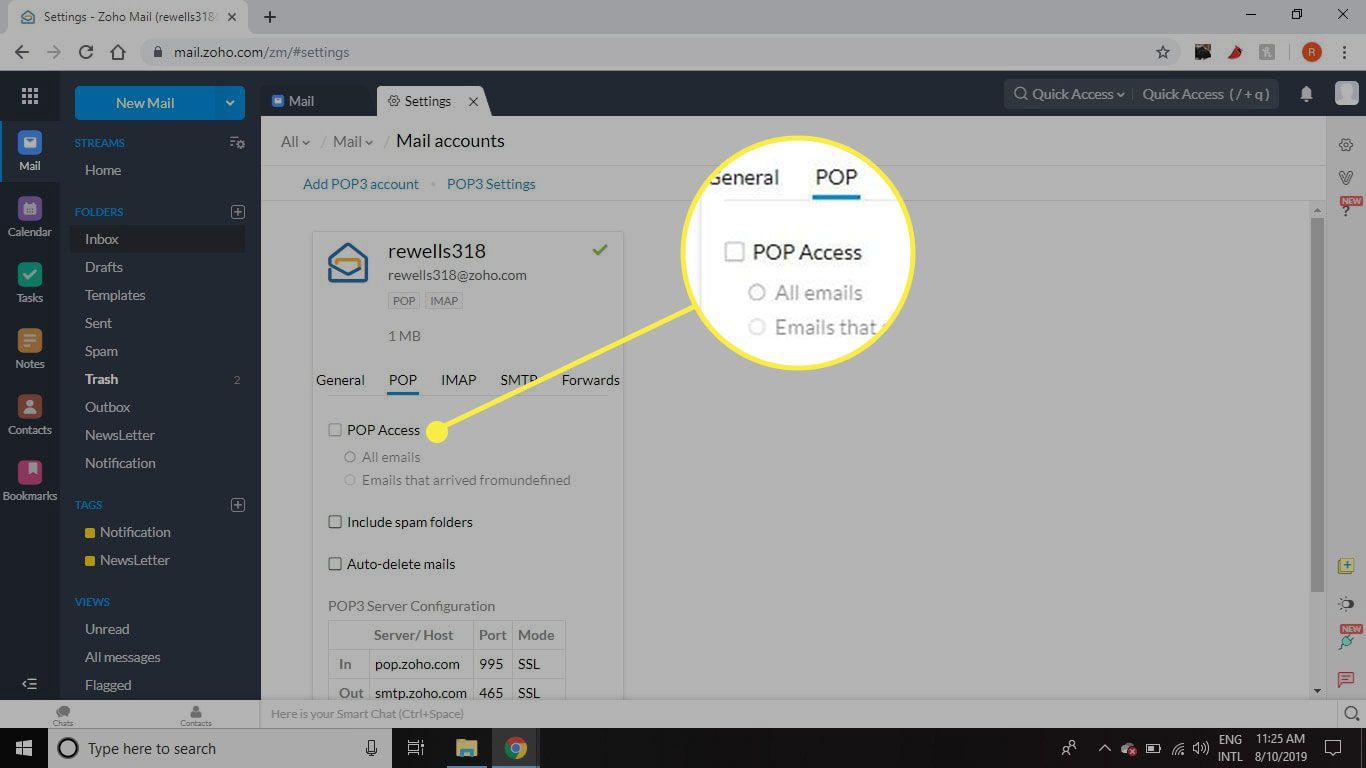Open POP3 Settings link
Image resolution: width=1366 pixels, height=768 pixels.
[x=491, y=184]
